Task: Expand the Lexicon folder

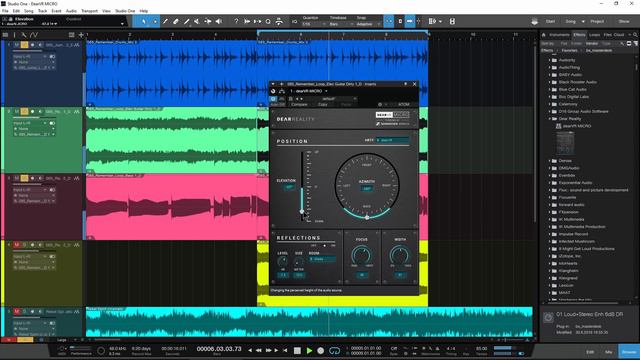Action: (x=549, y=285)
